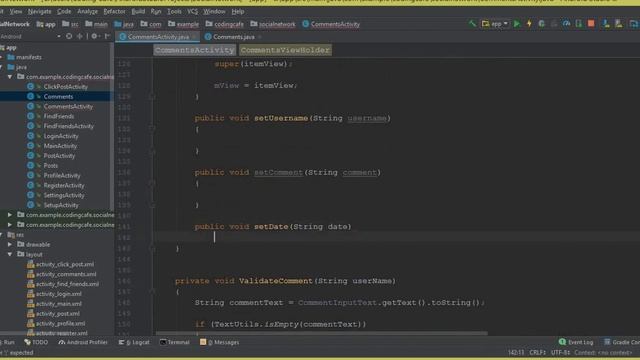Image resolution: width=640 pixels, height=360 pixels.
Task: Click the Terminal tool window icon
Action: [163, 342]
